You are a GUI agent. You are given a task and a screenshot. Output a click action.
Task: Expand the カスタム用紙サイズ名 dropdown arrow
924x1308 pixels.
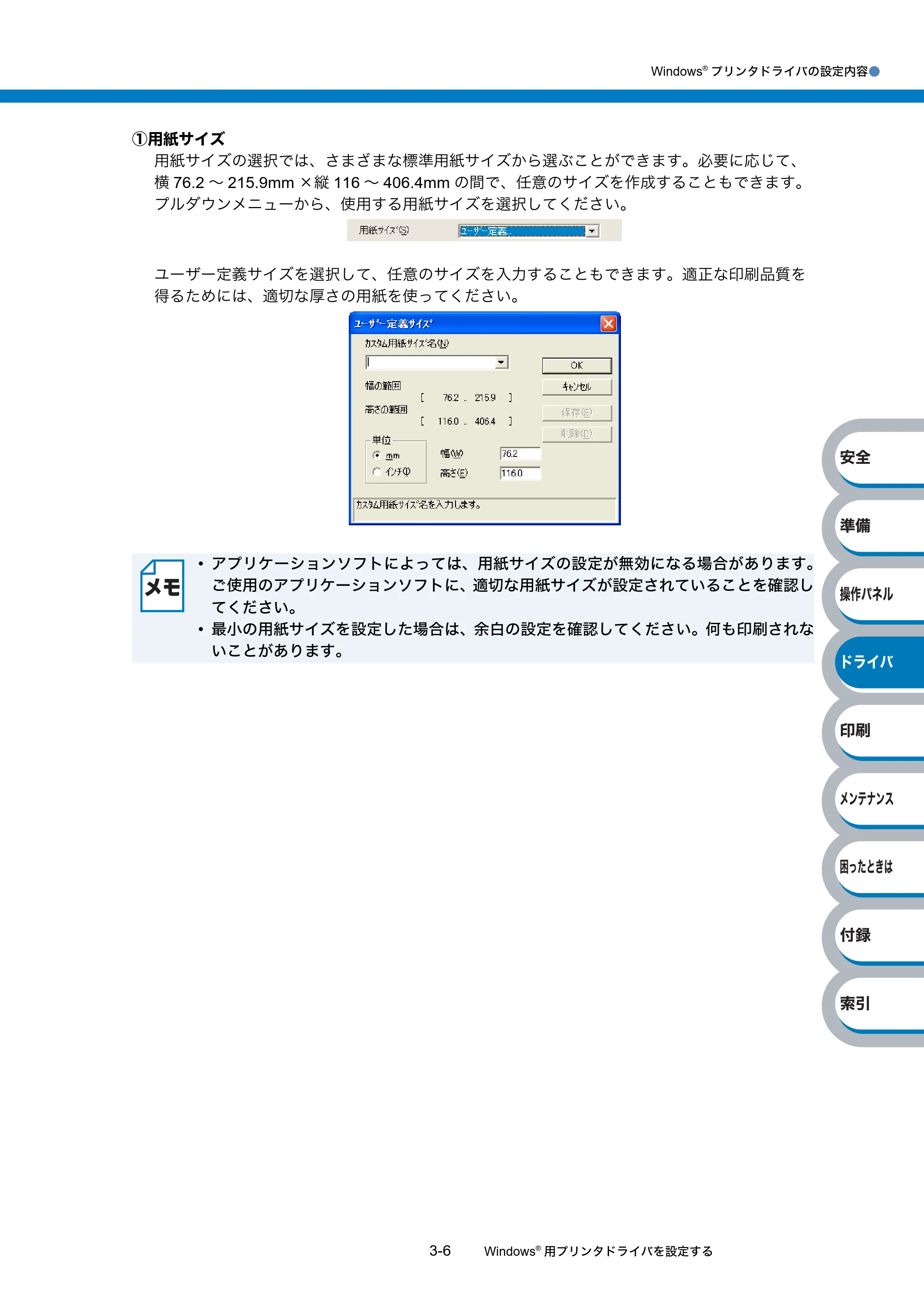pyautogui.click(x=501, y=362)
